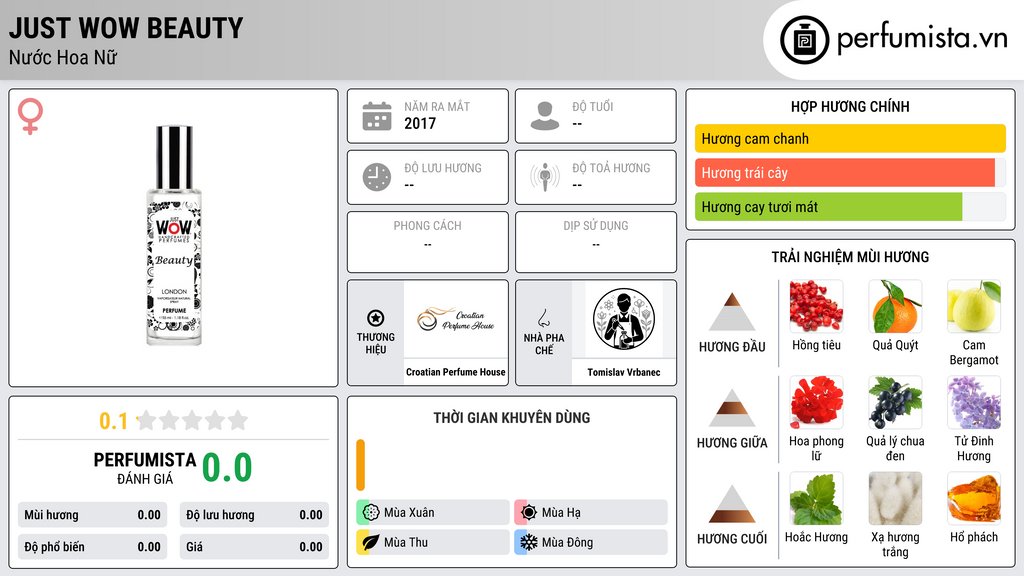Viewport: 1024px width, 576px height.
Task: Click the Giá 0.00 score row
Action: point(254,547)
